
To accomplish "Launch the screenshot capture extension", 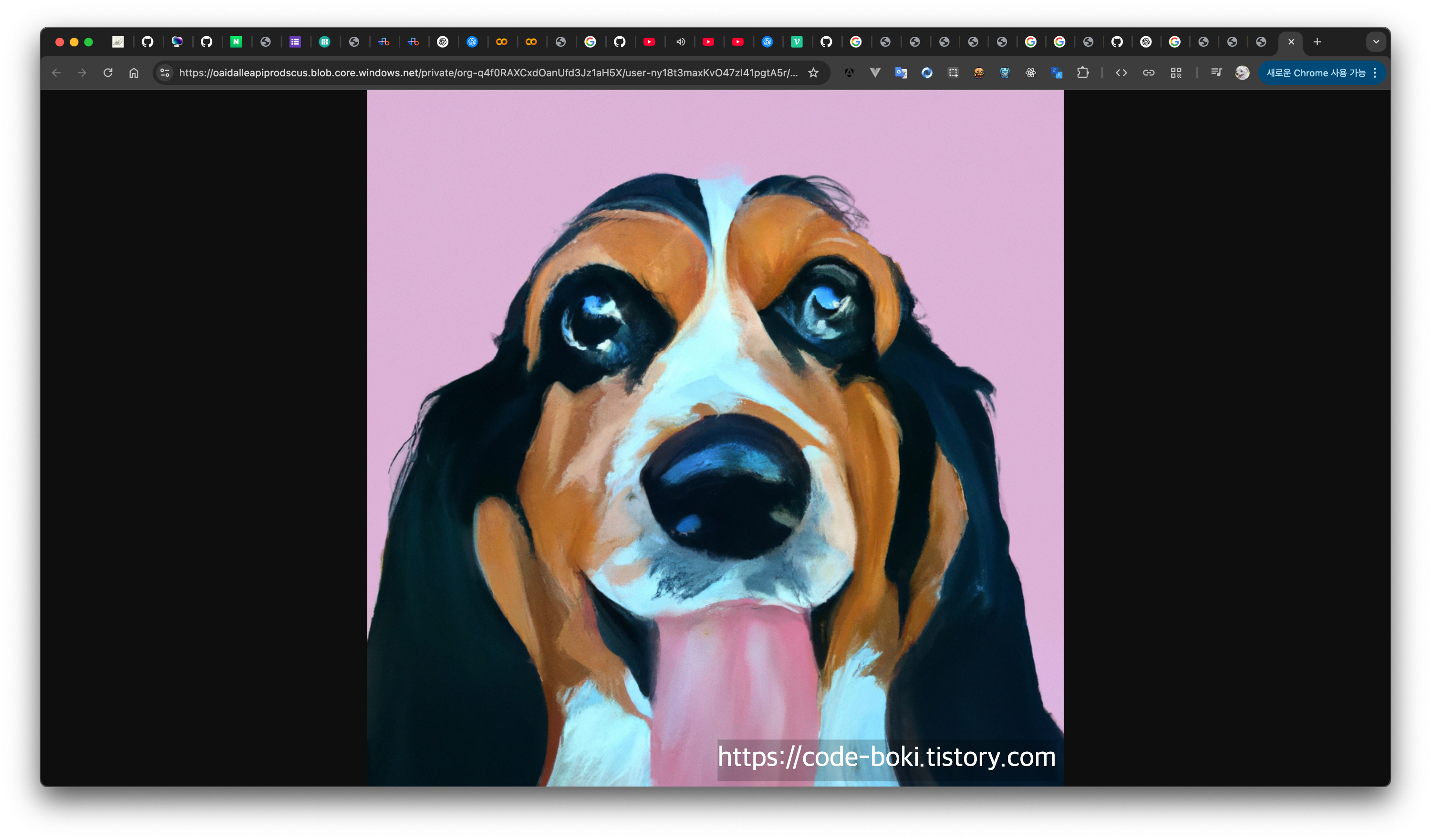I will pyautogui.click(x=953, y=73).
